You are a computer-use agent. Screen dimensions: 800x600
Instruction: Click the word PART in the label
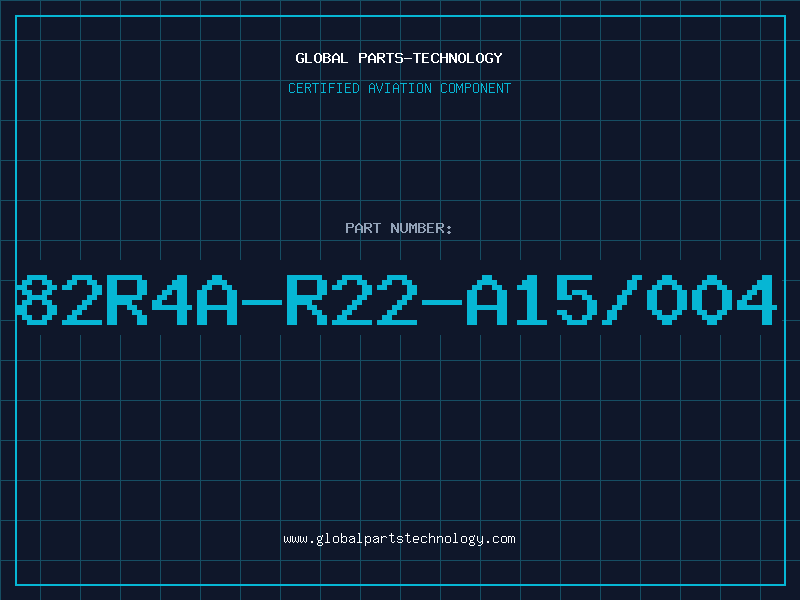363,228
